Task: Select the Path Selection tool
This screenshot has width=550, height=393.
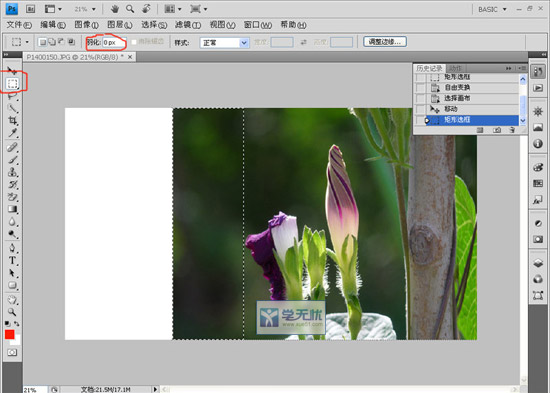Action: coord(12,273)
